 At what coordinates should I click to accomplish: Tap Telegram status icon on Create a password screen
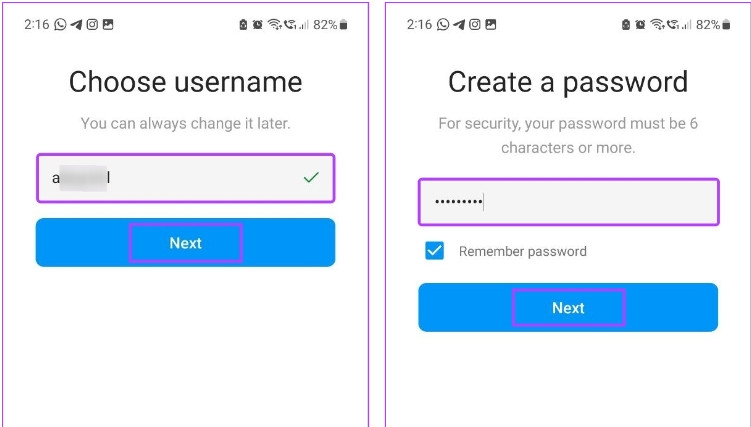(x=458, y=24)
